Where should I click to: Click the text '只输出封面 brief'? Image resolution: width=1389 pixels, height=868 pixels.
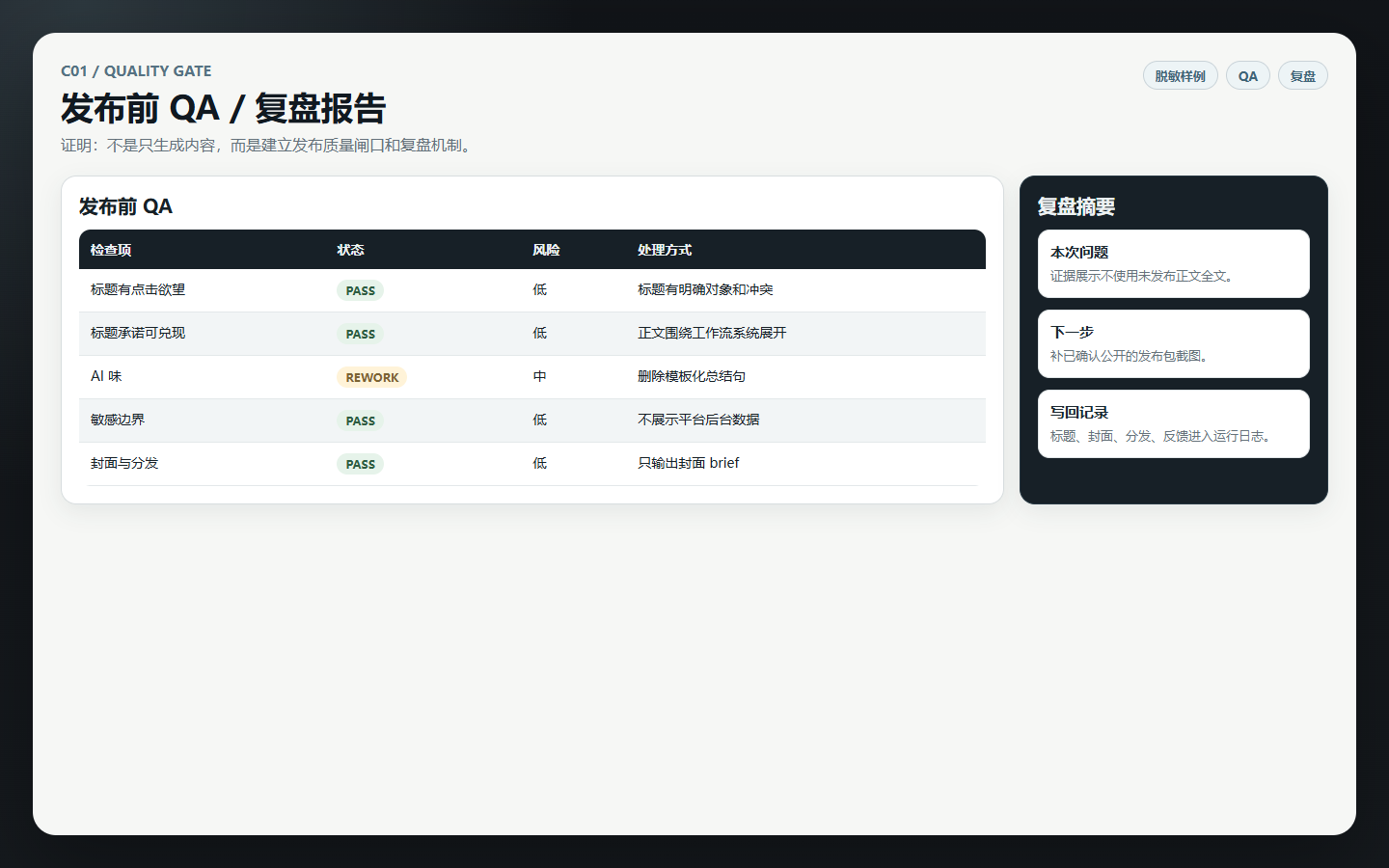pos(689,463)
